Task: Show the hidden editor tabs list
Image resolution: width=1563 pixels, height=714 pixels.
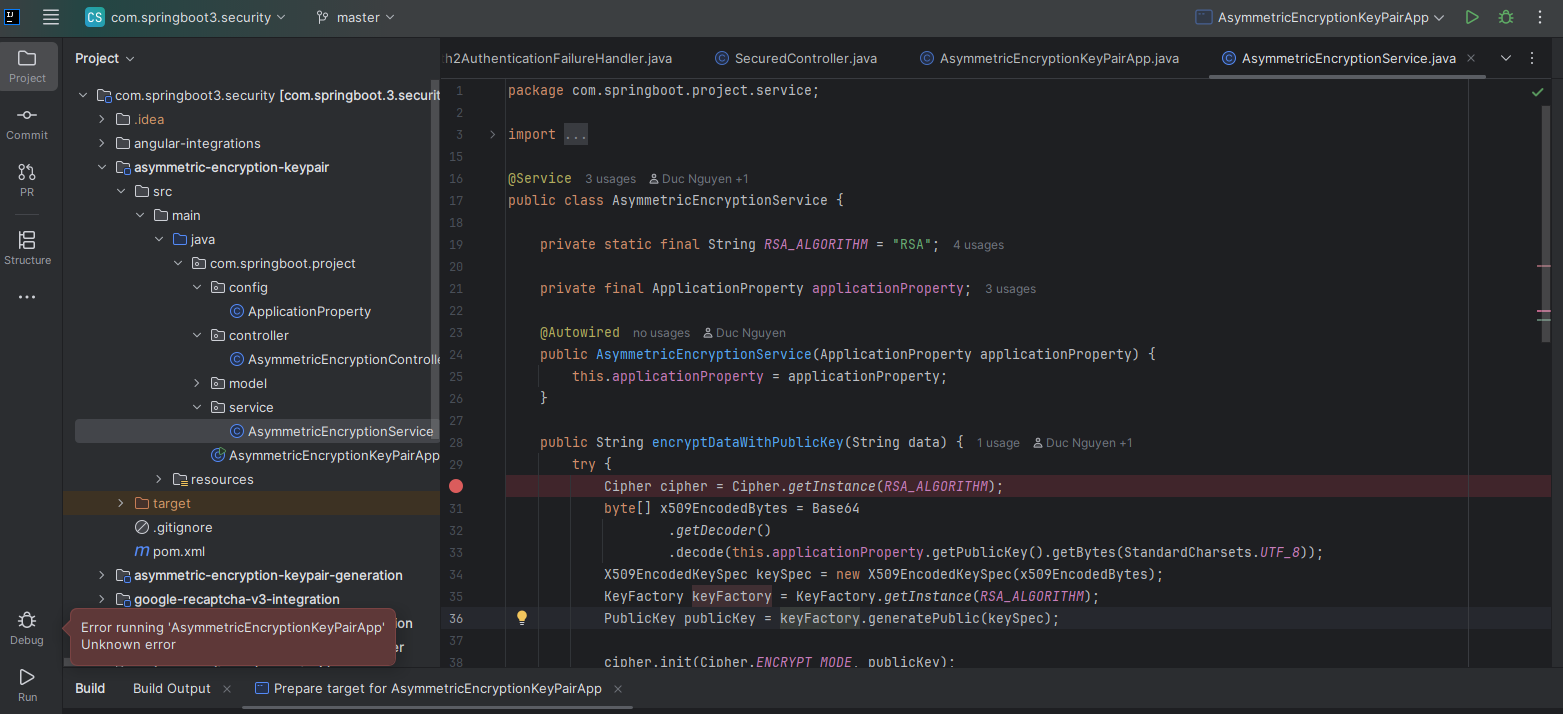Action: coord(1506,58)
